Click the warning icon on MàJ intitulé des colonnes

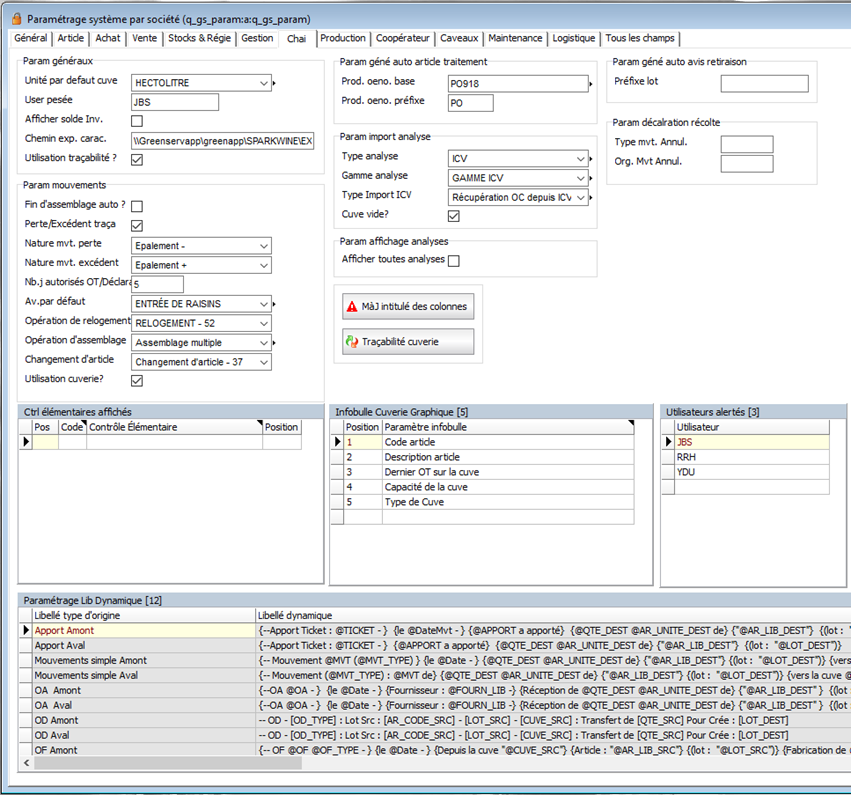click(x=351, y=307)
